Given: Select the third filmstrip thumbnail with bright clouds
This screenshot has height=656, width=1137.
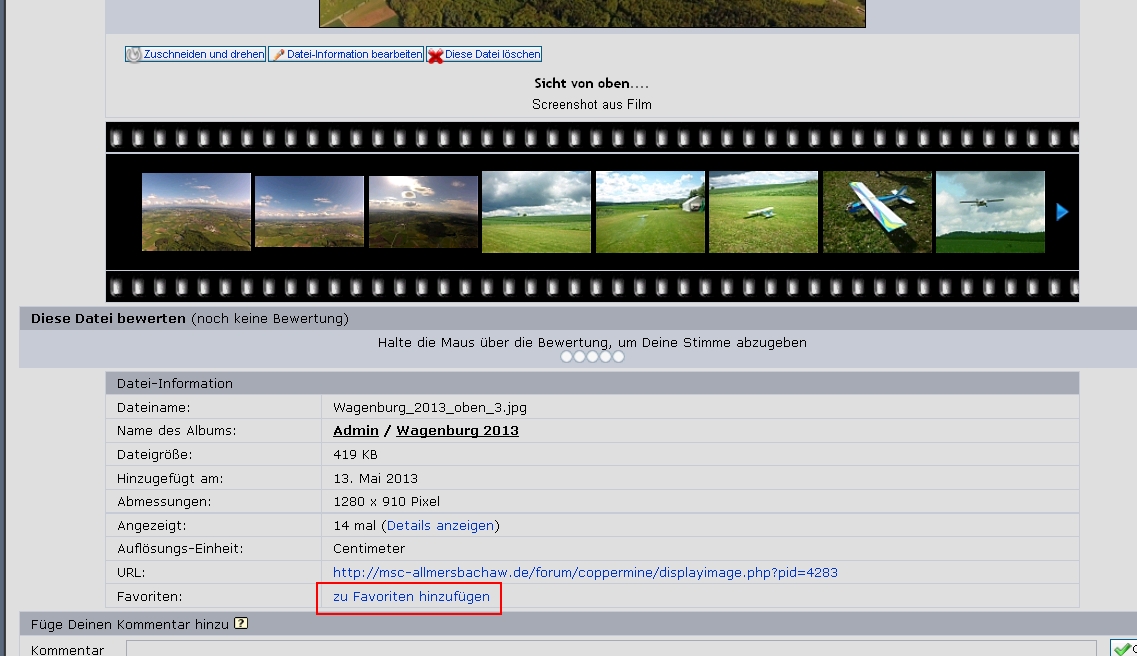Looking at the screenshot, I should click(423, 212).
